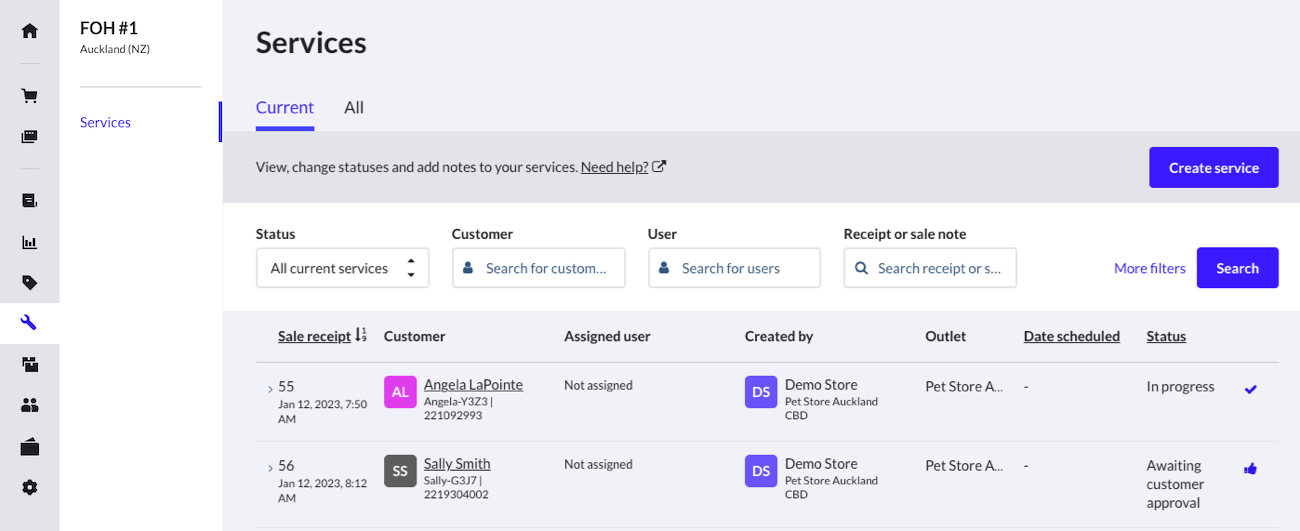Expand the row for sale receipt 56
Viewport: 1300px width, 531px height.
270,467
